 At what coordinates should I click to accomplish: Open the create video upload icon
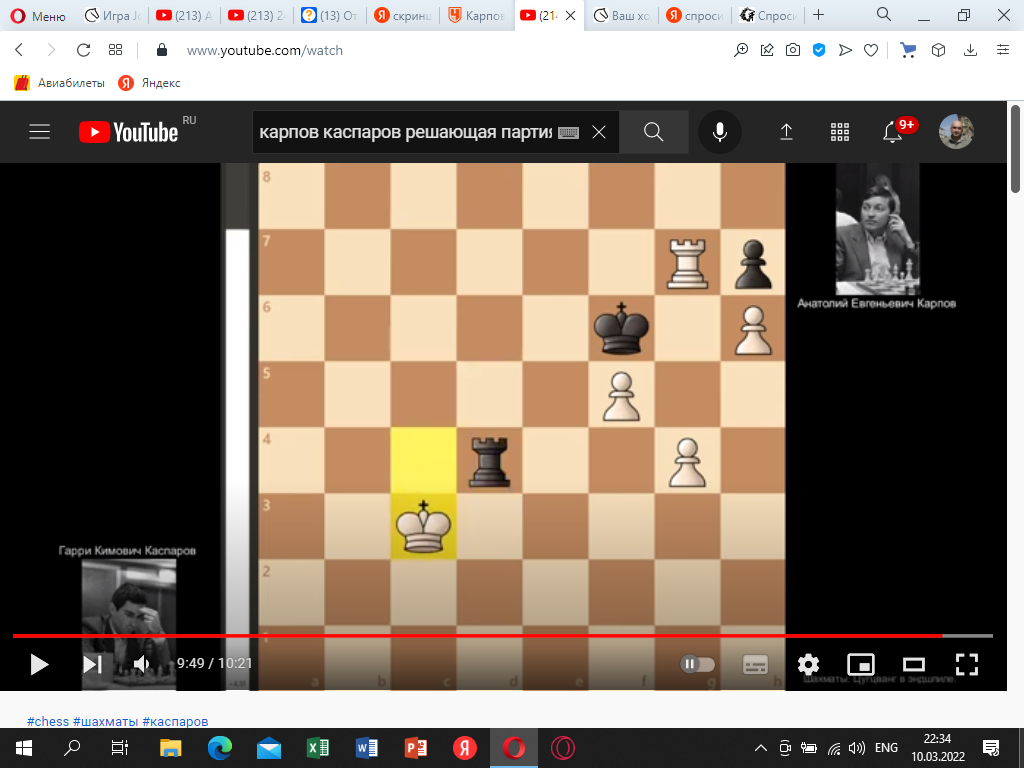786,132
